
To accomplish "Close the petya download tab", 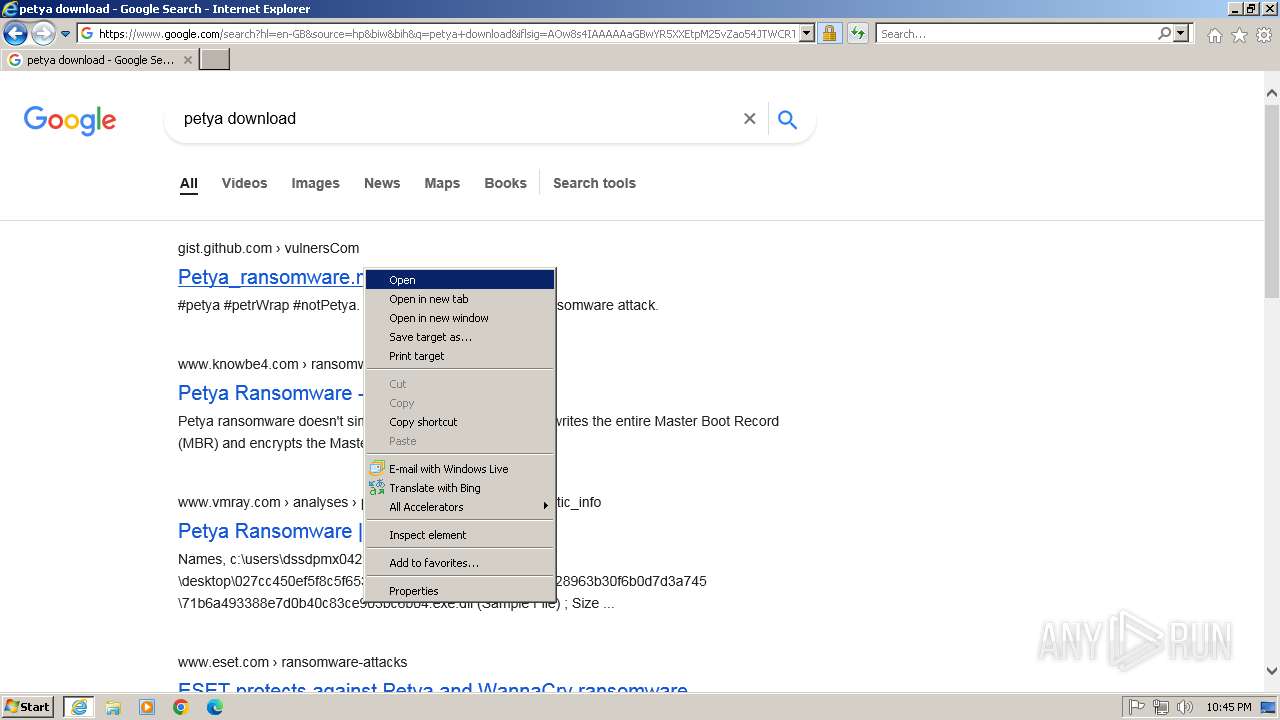I will point(188,60).
